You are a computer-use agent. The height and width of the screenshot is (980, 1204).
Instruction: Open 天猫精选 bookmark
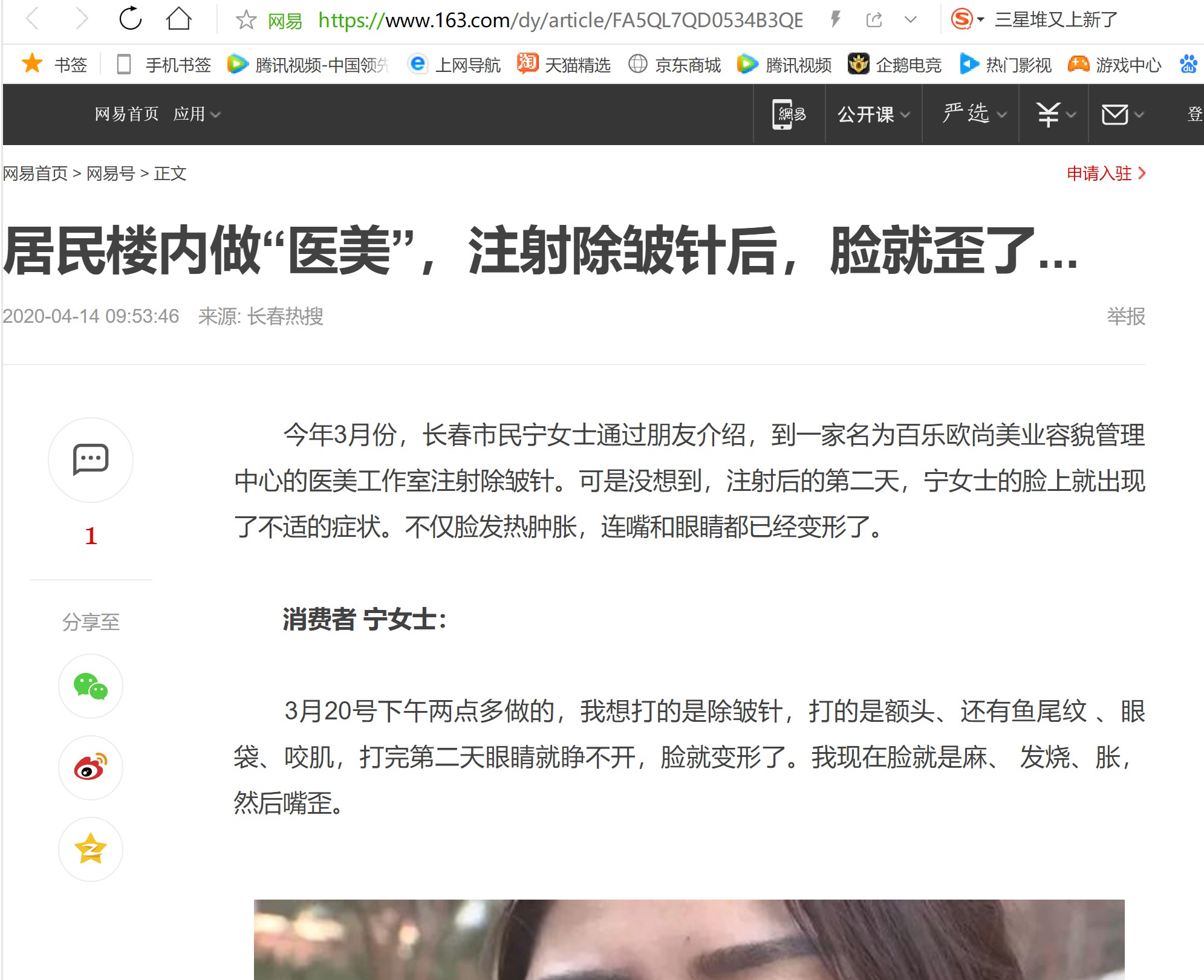click(564, 64)
